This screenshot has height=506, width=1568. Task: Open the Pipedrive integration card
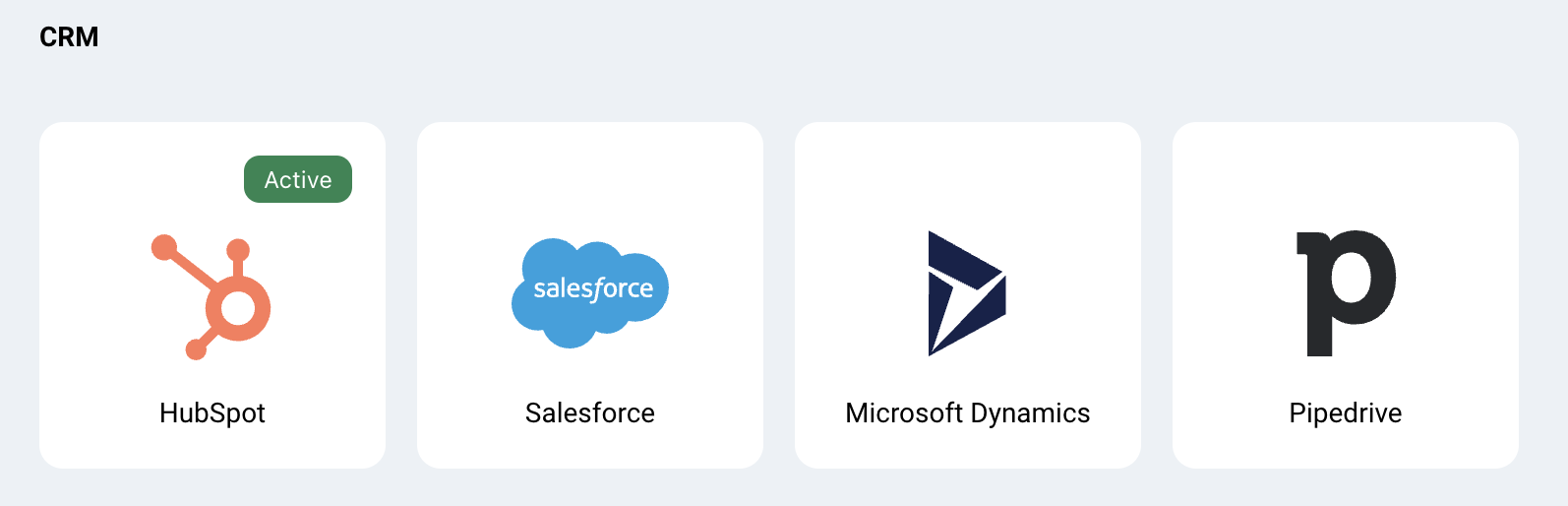(x=1346, y=295)
